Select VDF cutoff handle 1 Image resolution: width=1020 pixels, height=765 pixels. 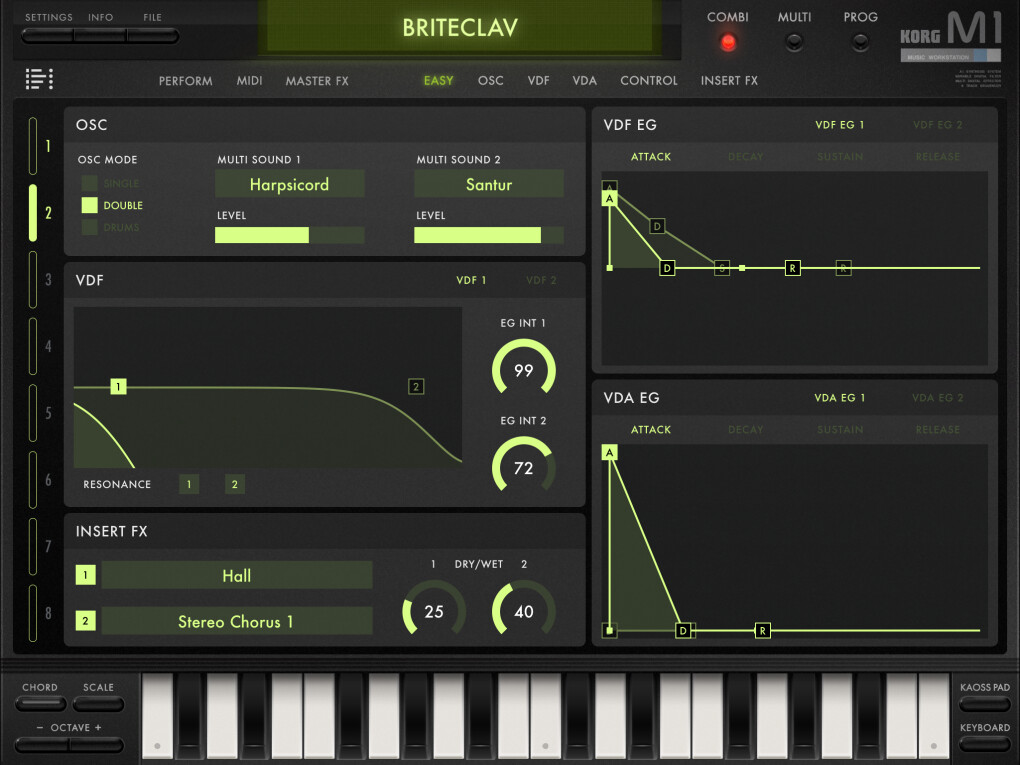coord(118,386)
